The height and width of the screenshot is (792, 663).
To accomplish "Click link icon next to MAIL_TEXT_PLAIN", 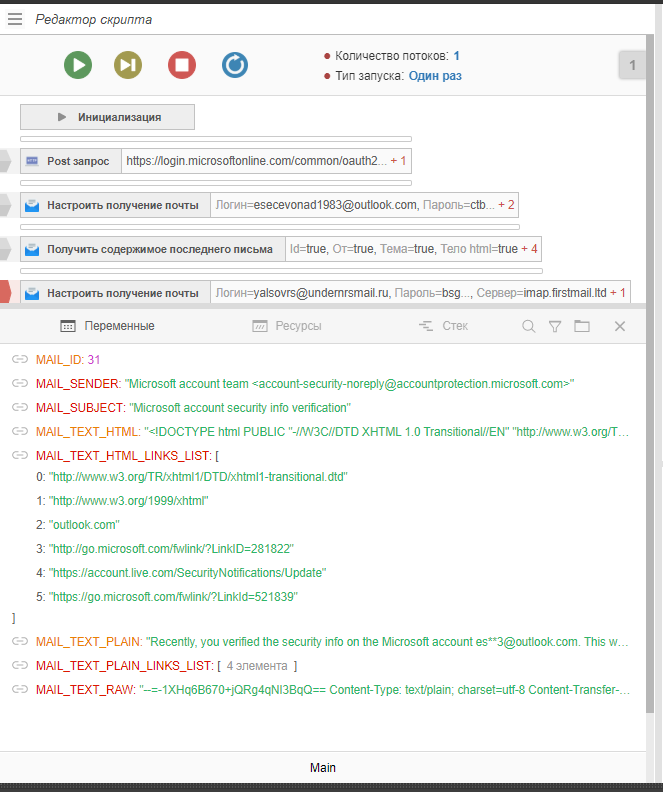I will [x=20, y=641].
